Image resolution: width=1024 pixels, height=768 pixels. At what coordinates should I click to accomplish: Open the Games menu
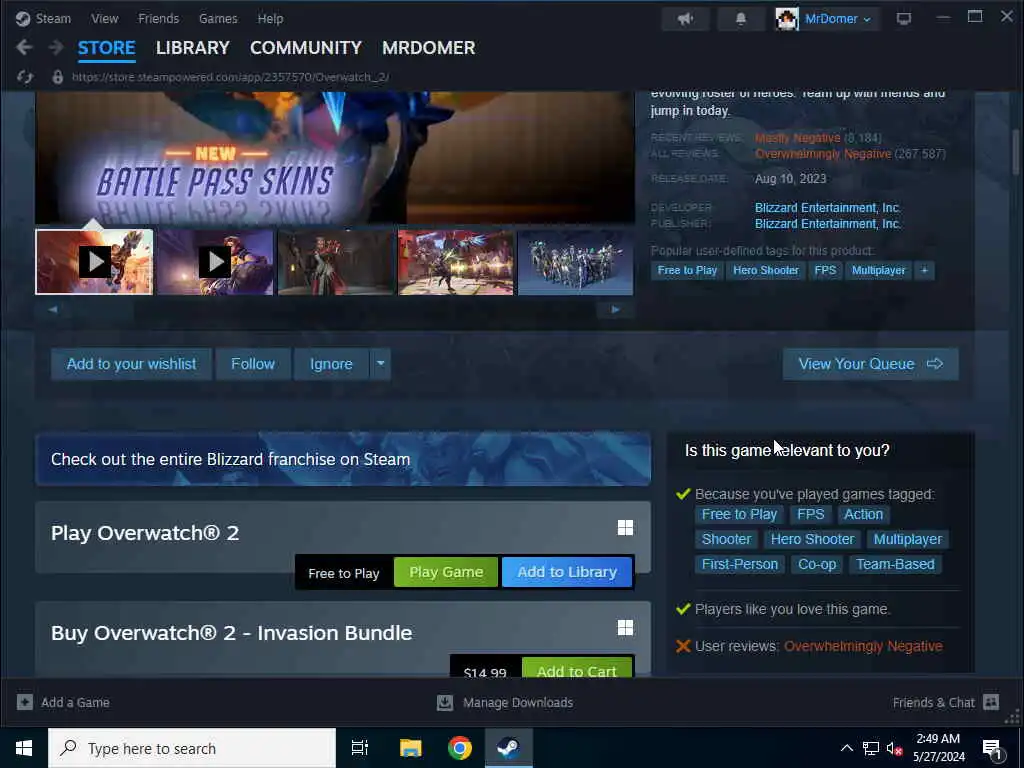[218, 18]
